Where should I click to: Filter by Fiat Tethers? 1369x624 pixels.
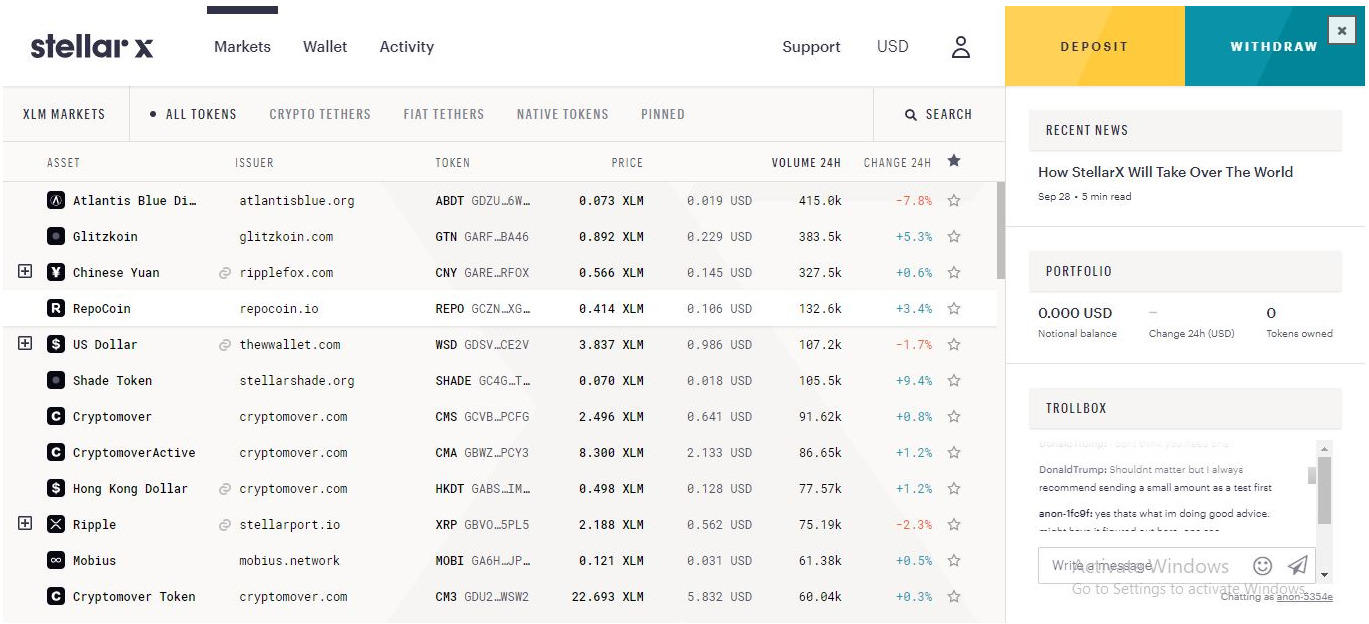[444, 115]
